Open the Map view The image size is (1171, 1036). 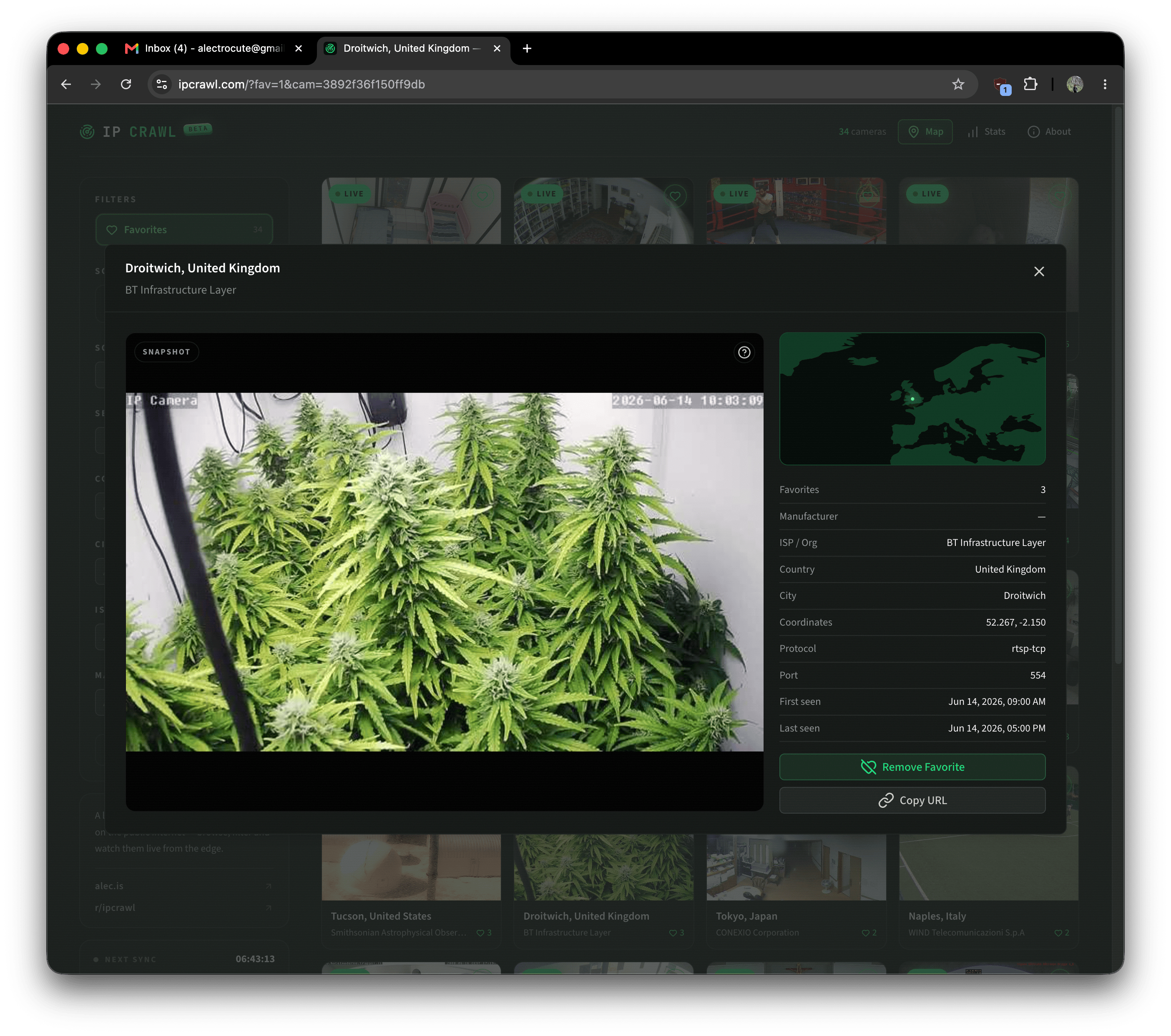(925, 132)
